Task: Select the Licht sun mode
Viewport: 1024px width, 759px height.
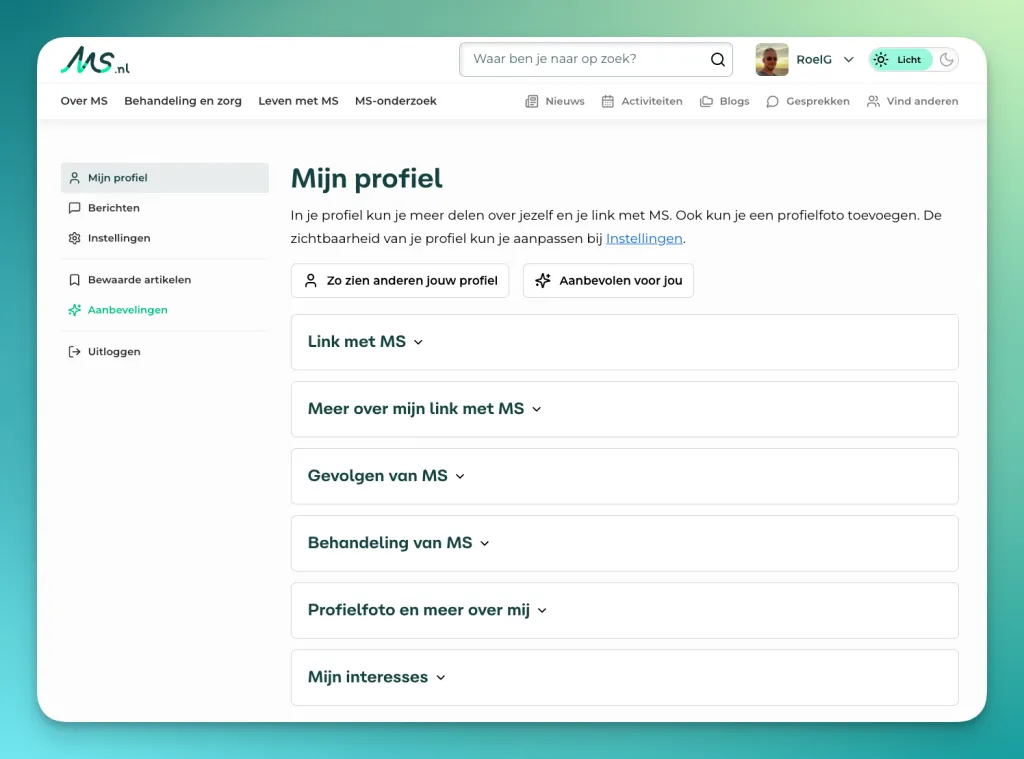Action: (x=900, y=59)
